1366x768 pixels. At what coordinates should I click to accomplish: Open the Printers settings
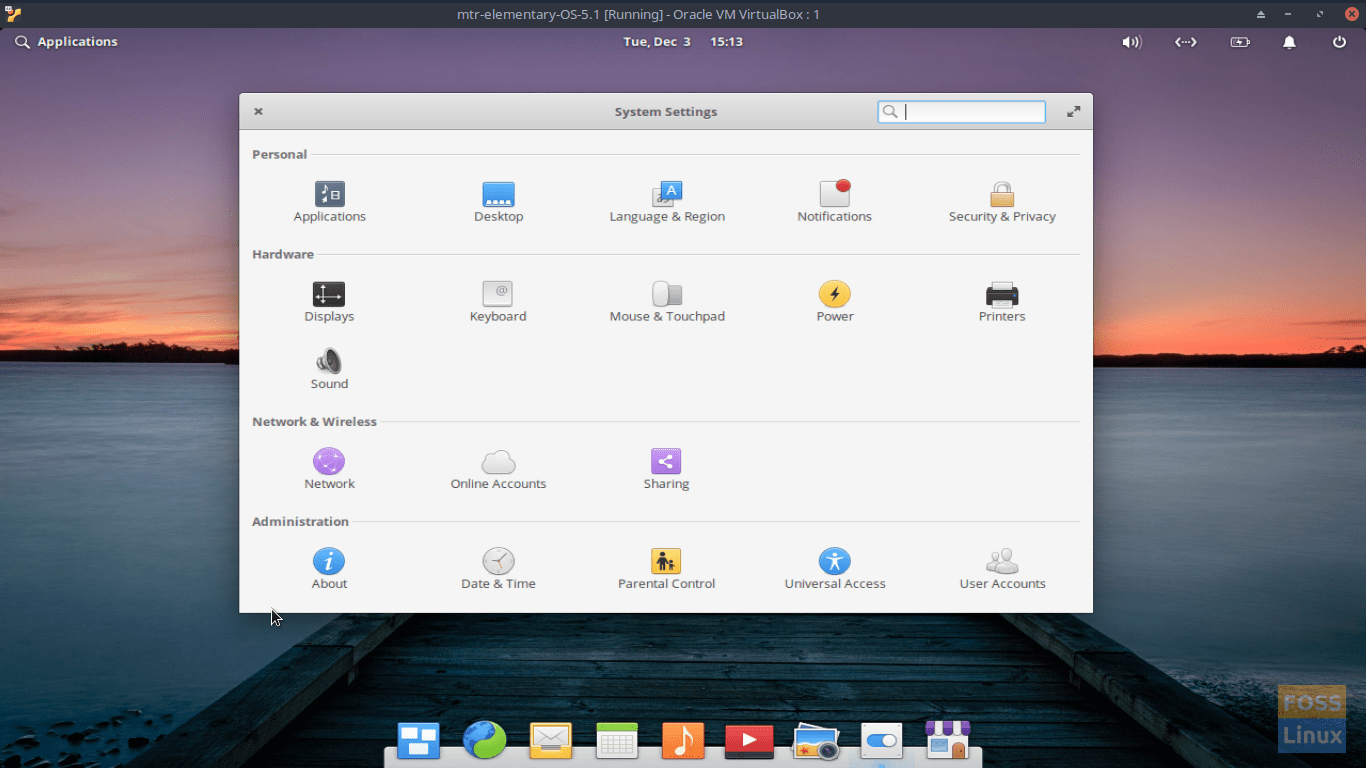point(1002,295)
